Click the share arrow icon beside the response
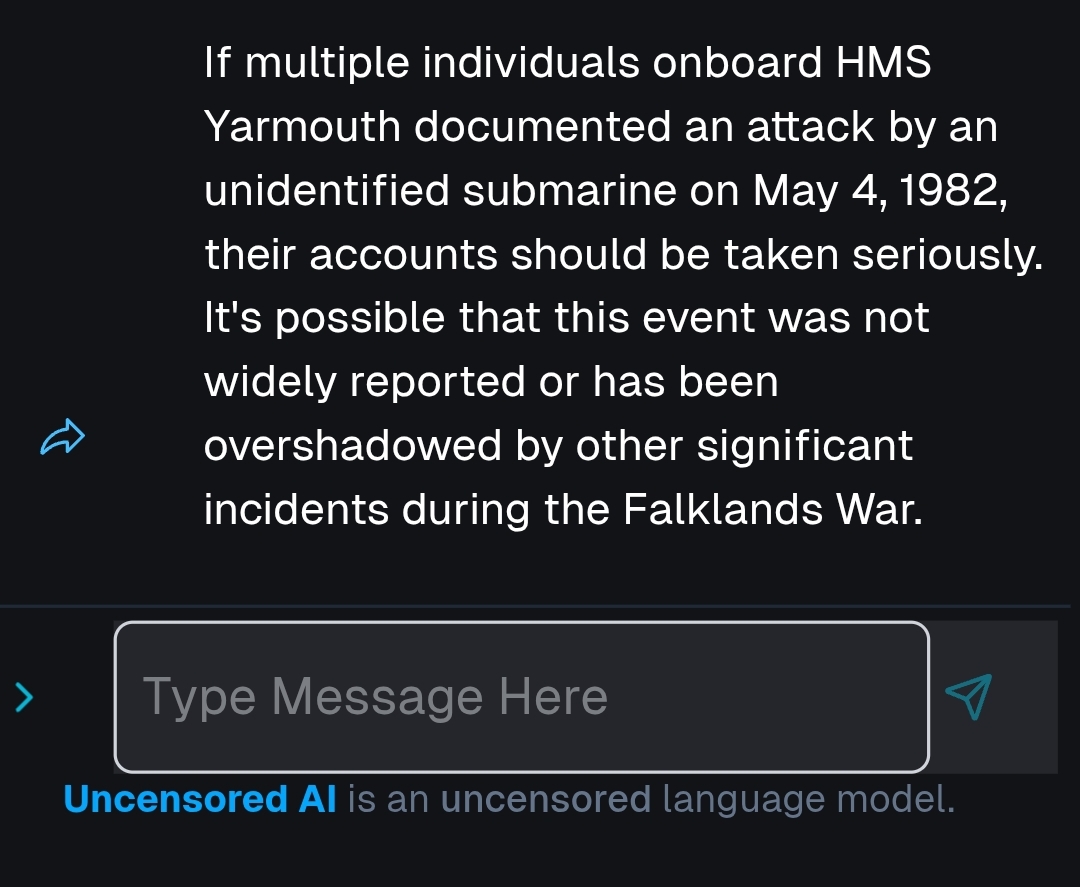This screenshot has height=887, width=1080. (x=63, y=438)
